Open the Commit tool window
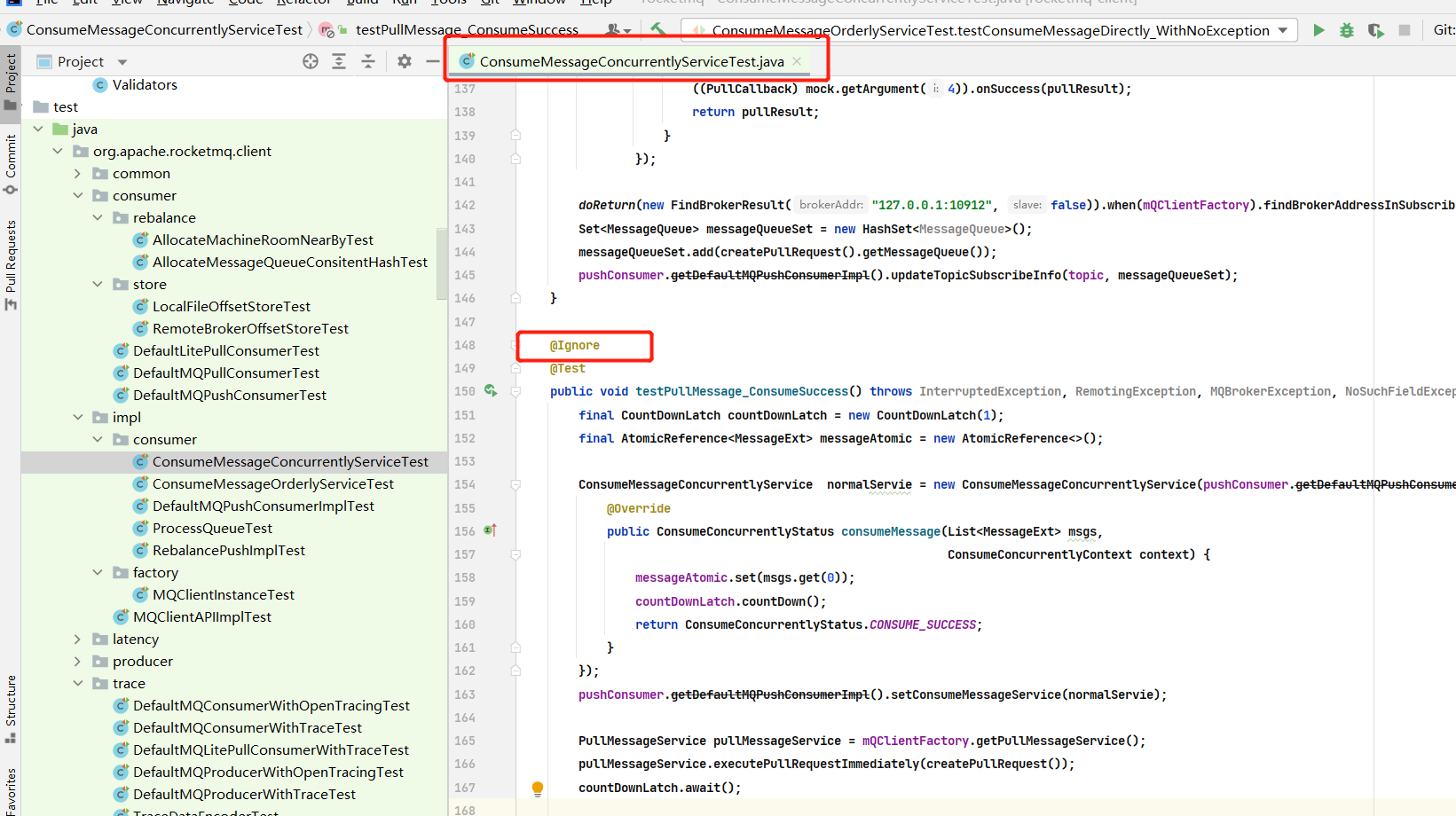Image resolution: width=1456 pixels, height=816 pixels. pyautogui.click(x=11, y=164)
